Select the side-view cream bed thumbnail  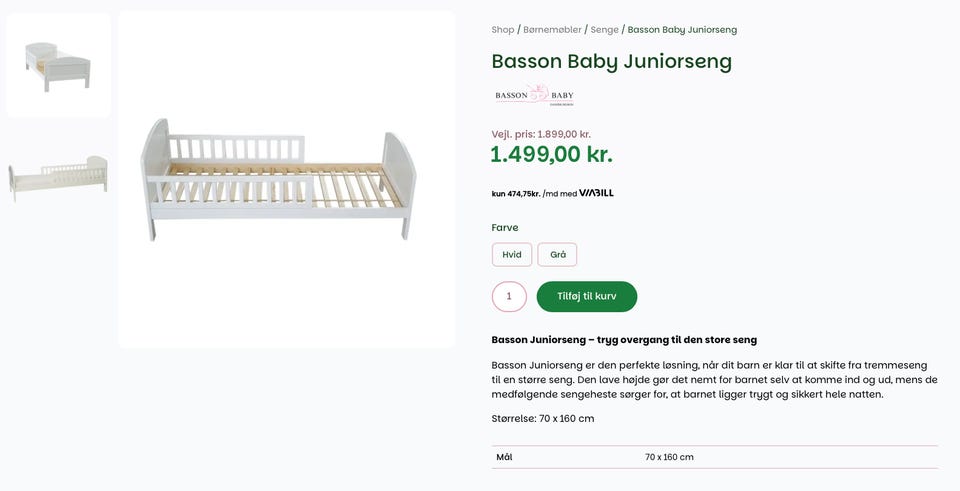[59, 178]
